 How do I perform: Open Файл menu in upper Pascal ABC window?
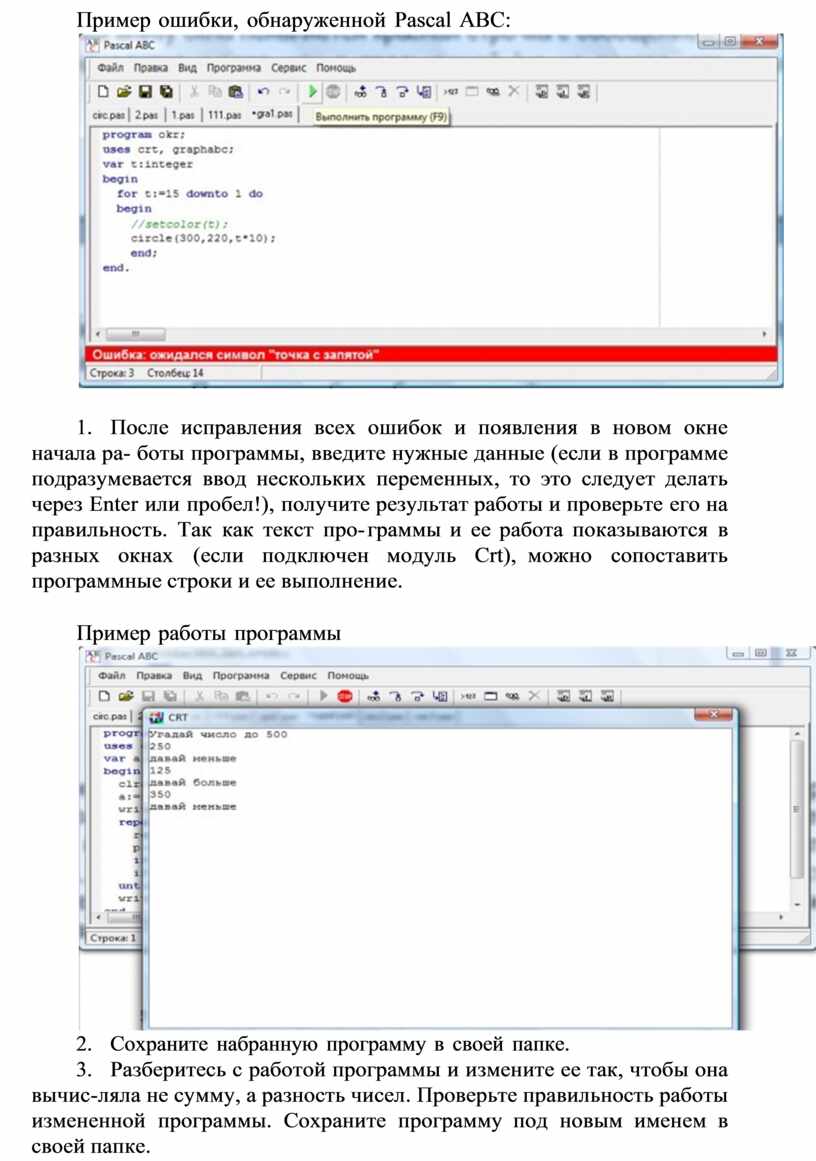click(110, 68)
